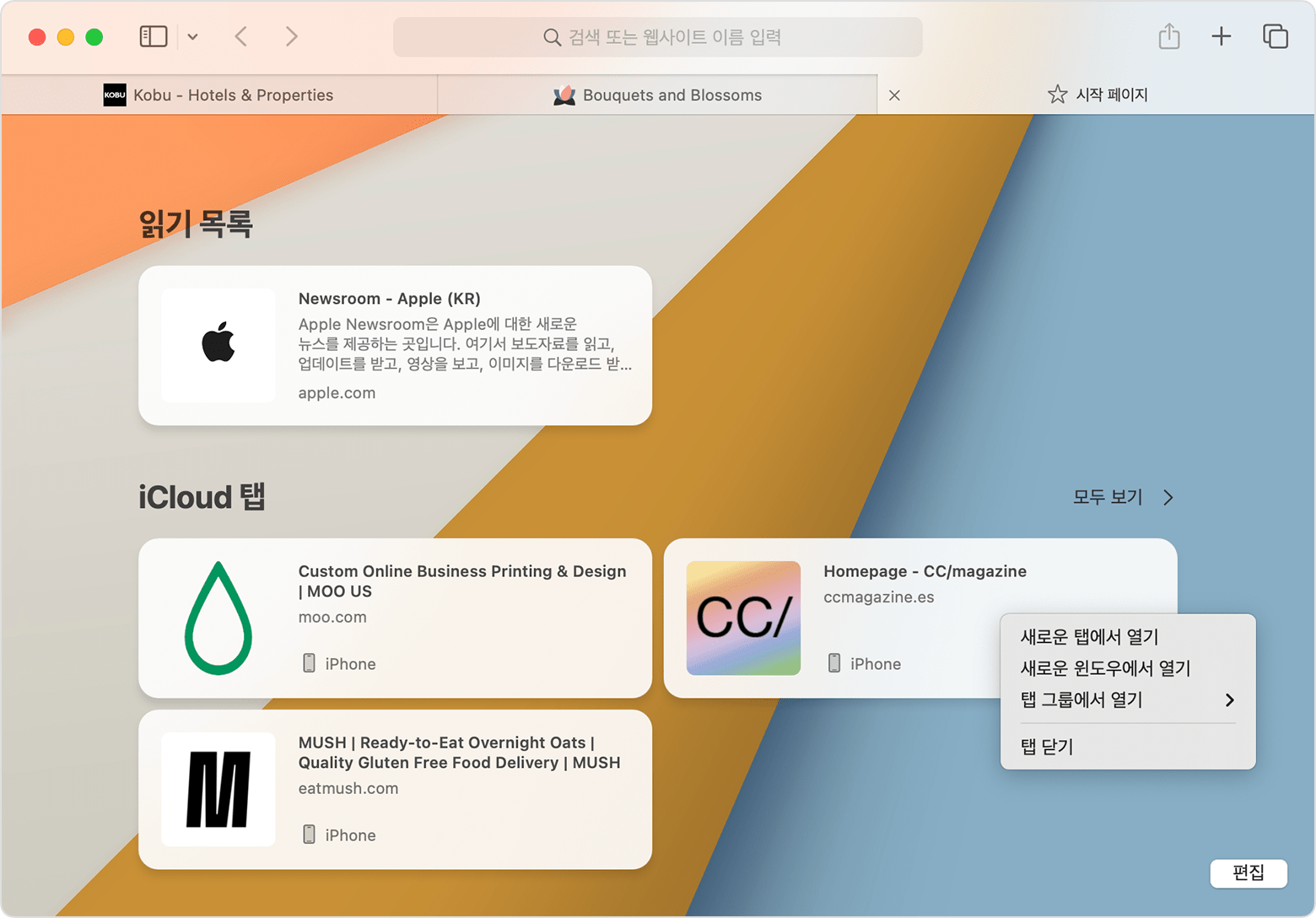Click the iCloud 탭 heading
This screenshot has width=1316, height=918.
click(202, 497)
